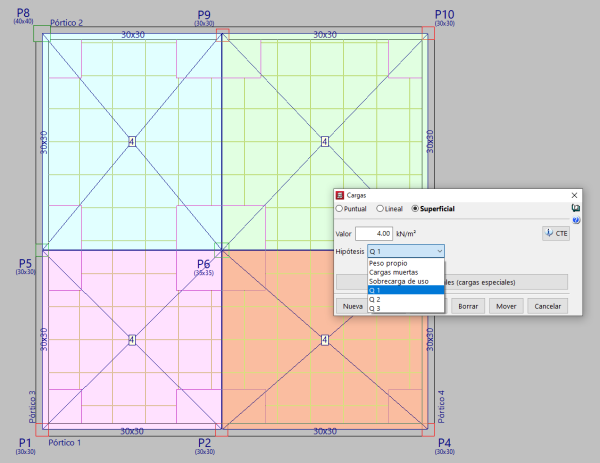Choose Cargas muertas from the hypothesis list
Image resolution: width=600 pixels, height=463 pixels.
point(406,272)
